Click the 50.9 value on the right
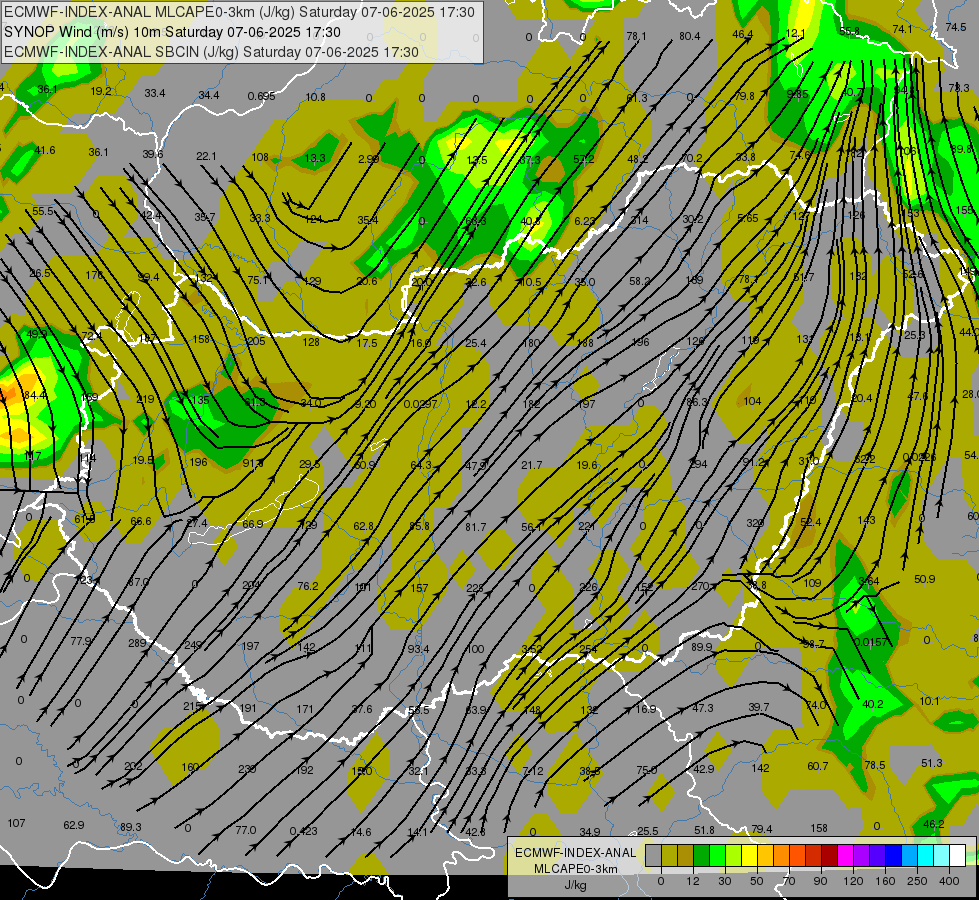The width and height of the screenshot is (979, 900). point(924,579)
